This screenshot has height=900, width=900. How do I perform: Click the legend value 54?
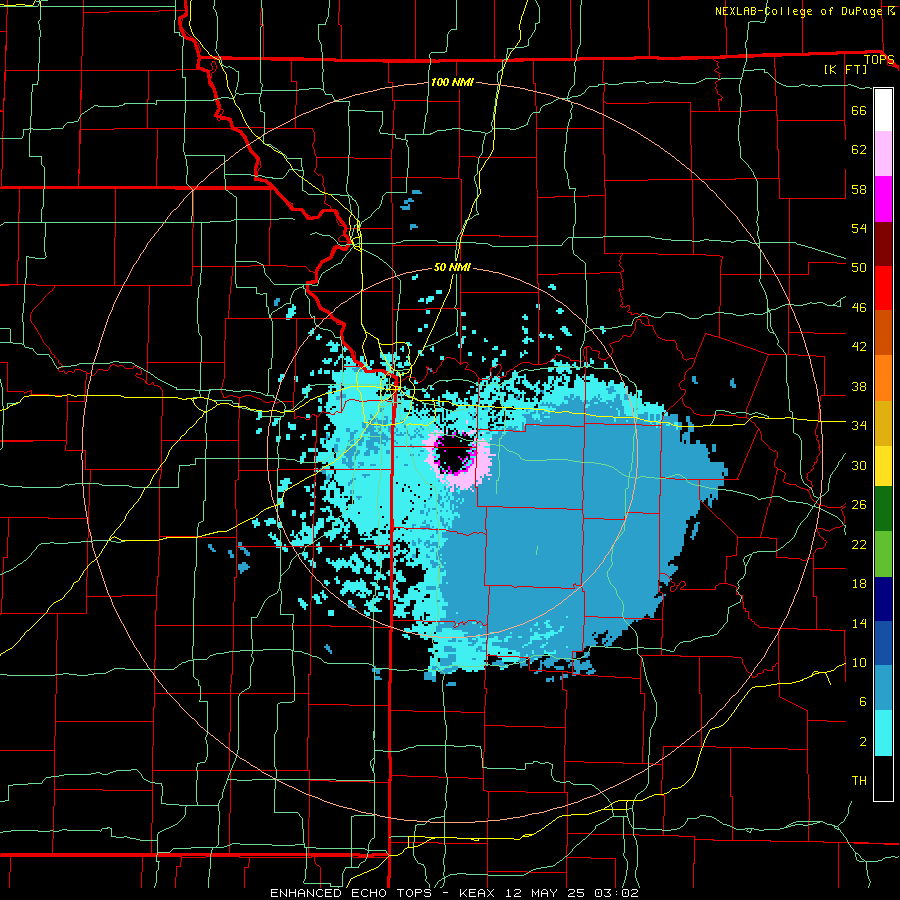859,228
